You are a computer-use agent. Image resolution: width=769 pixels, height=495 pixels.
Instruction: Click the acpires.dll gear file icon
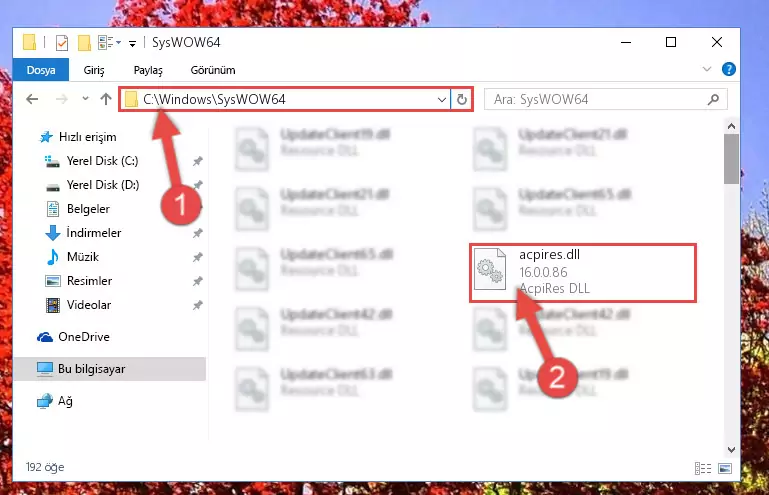pyautogui.click(x=490, y=269)
